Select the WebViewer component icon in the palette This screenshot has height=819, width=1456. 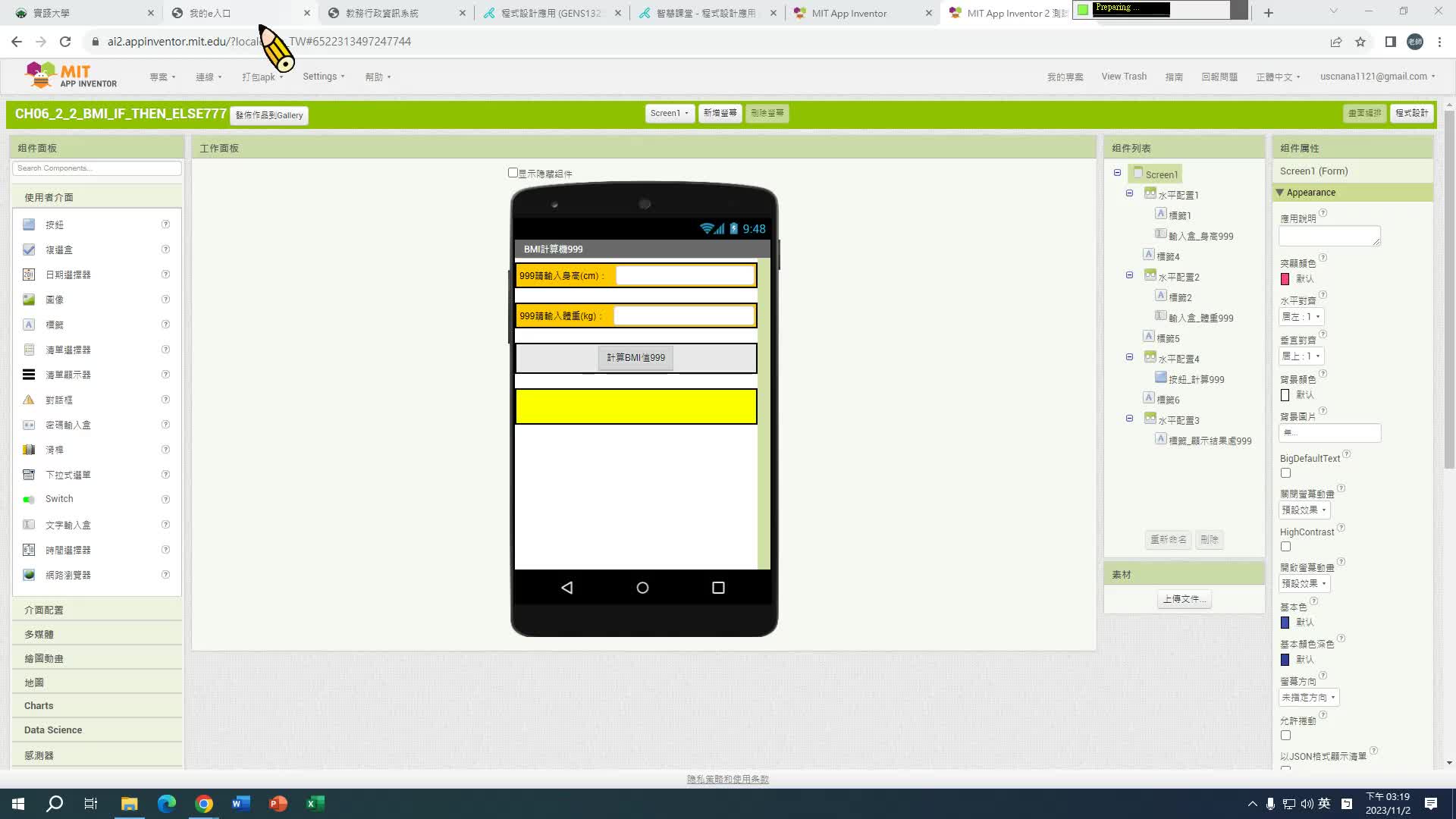(29, 575)
